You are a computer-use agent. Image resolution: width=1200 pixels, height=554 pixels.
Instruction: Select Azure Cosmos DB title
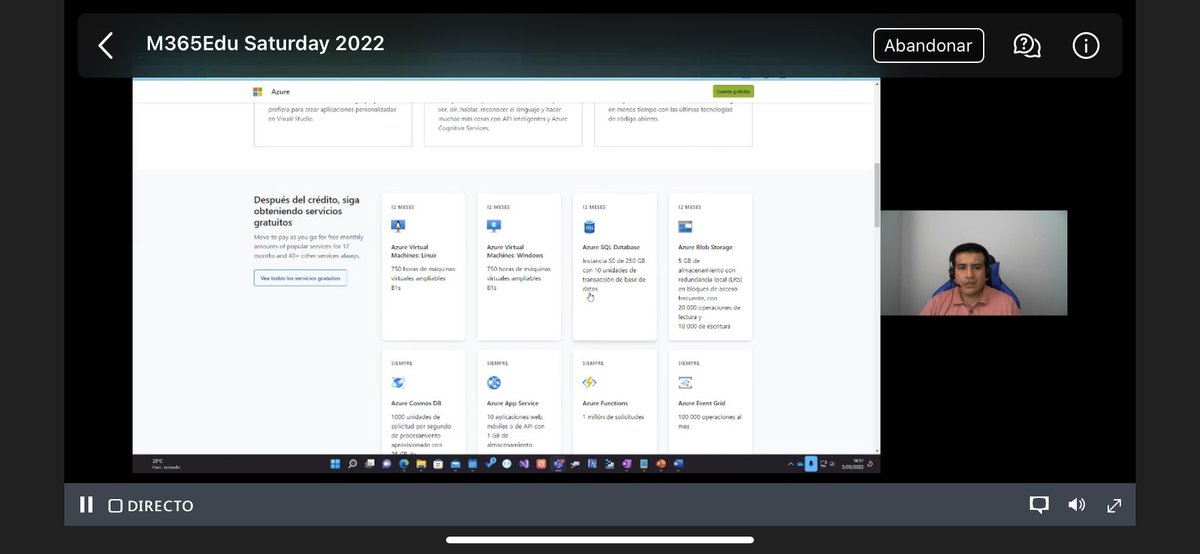416,403
